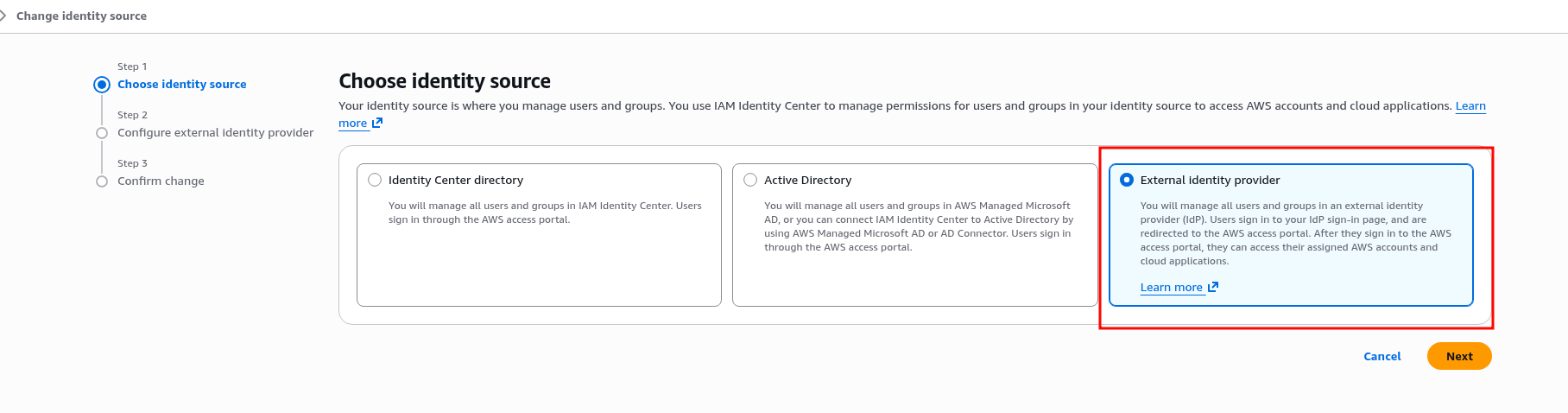Click external-link icon inside External identity provider card

click(1213, 287)
